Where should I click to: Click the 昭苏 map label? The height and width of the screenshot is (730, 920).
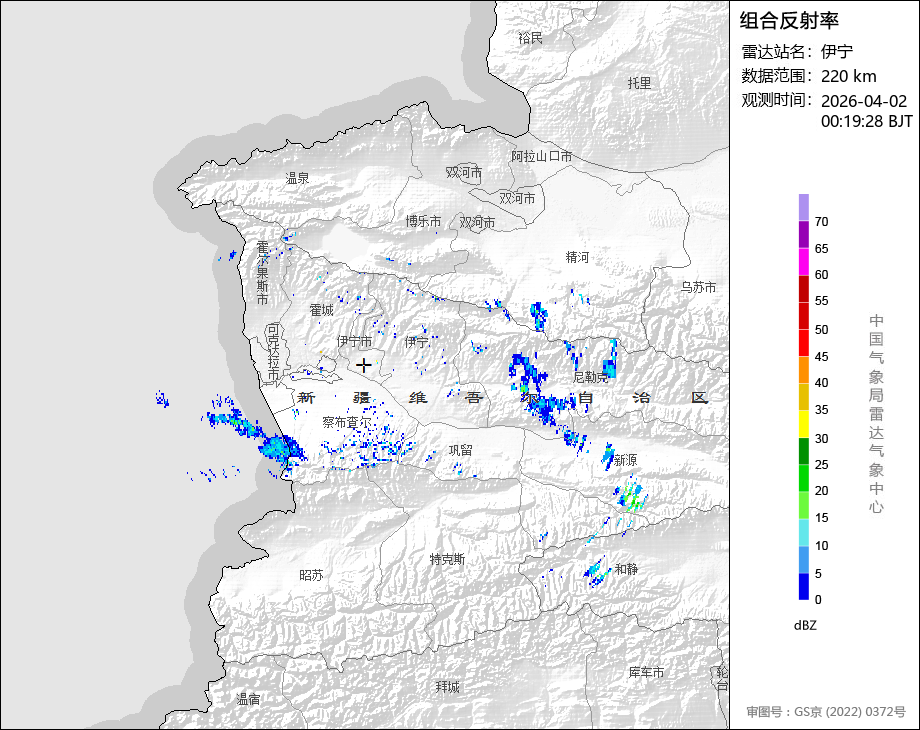[311, 576]
